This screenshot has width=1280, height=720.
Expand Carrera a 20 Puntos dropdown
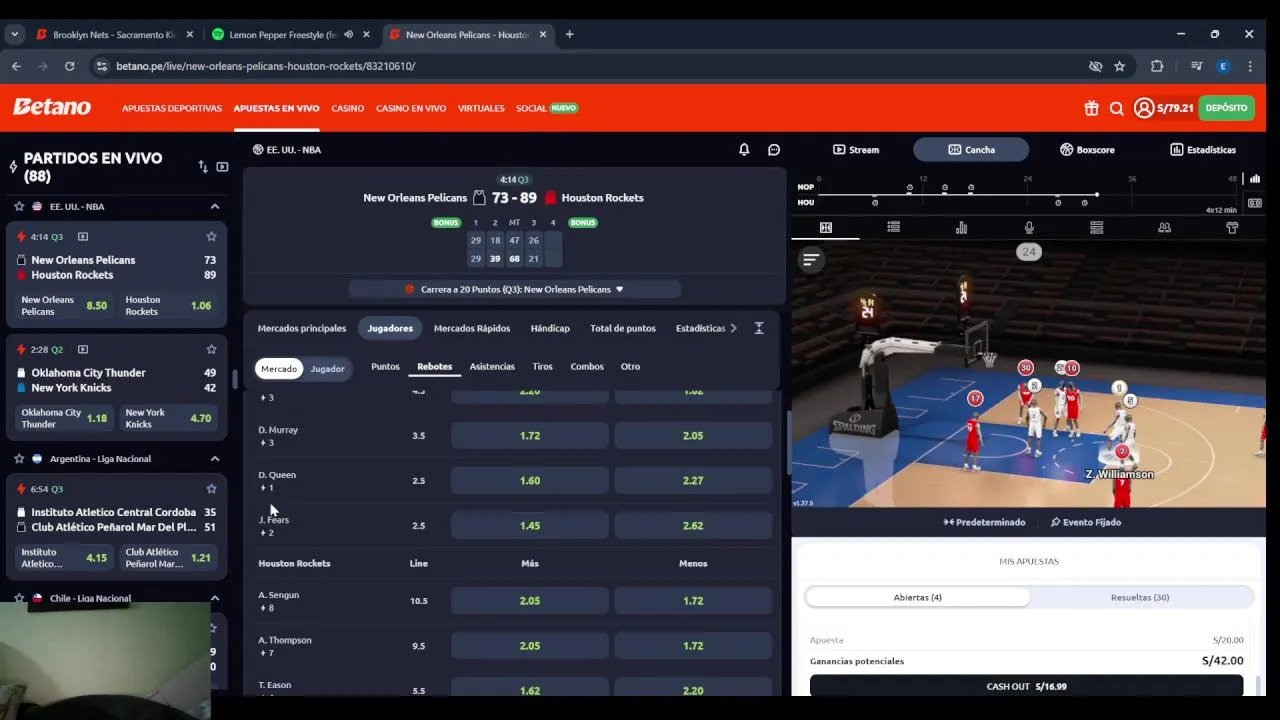pos(515,289)
